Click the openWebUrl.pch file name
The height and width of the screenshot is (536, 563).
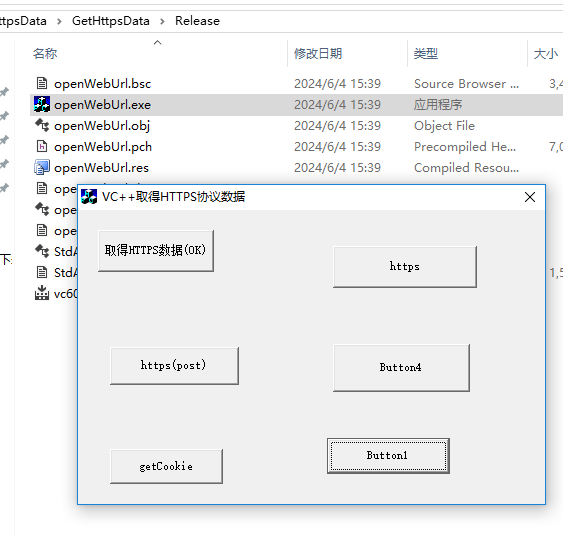click(x=103, y=147)
